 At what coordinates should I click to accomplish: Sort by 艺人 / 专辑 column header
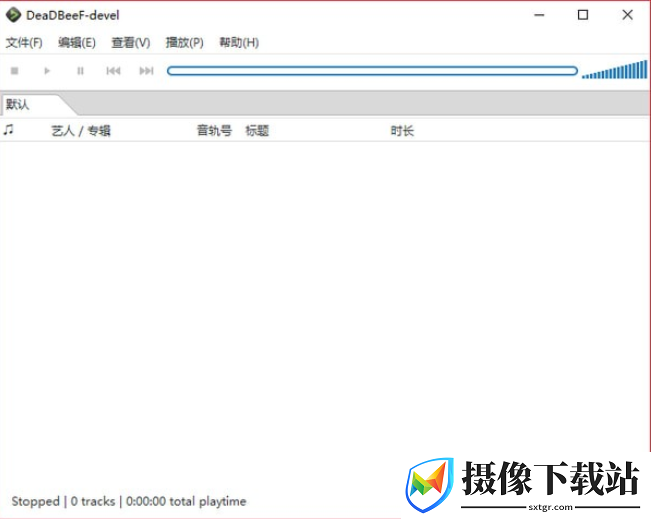(x=81, y=131)
